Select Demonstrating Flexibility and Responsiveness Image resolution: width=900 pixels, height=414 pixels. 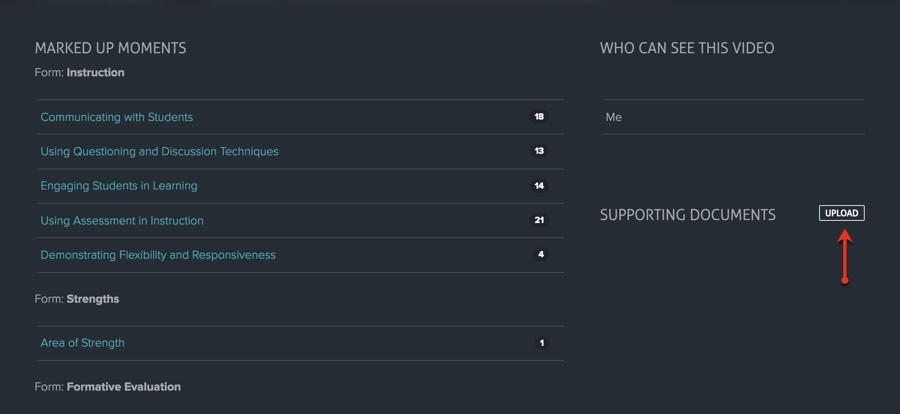[158, 255]
